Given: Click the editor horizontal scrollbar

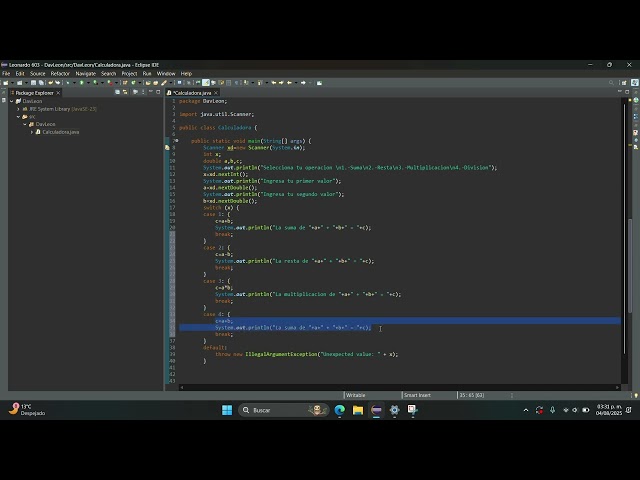Looking at the screenshot, I should [399, 387].
